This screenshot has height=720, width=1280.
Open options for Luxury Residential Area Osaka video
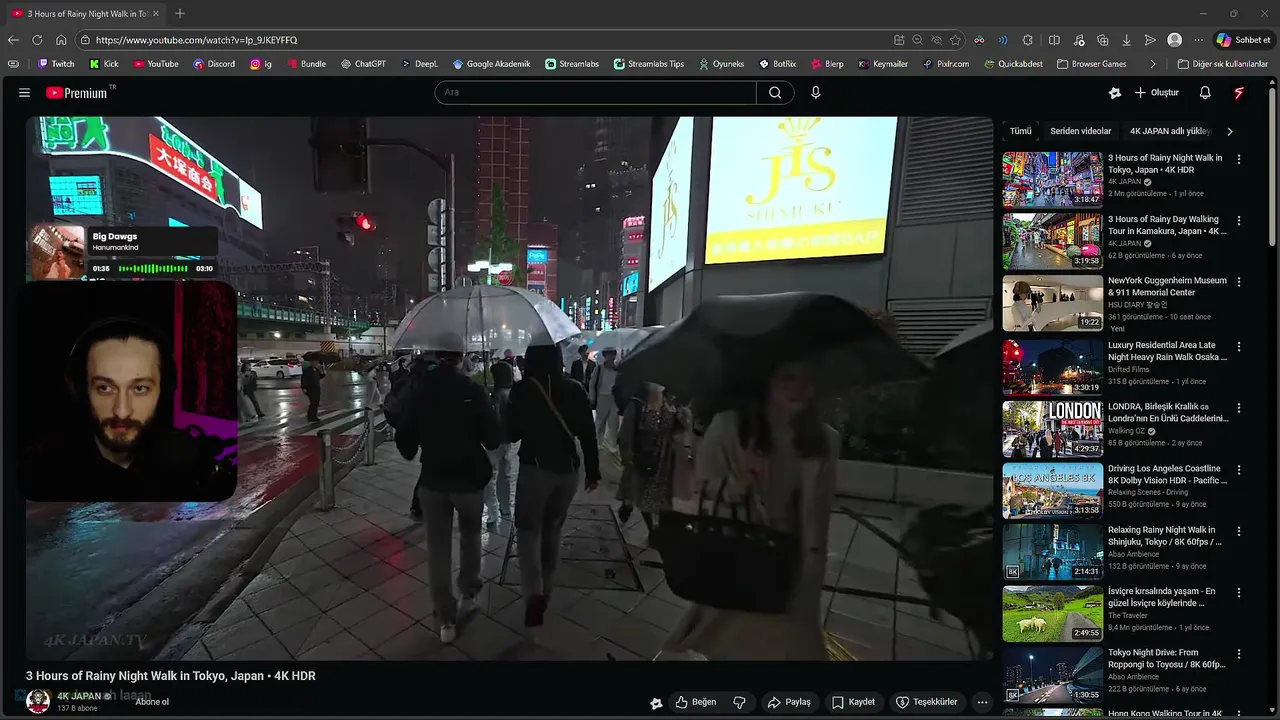pos(1239,346)
